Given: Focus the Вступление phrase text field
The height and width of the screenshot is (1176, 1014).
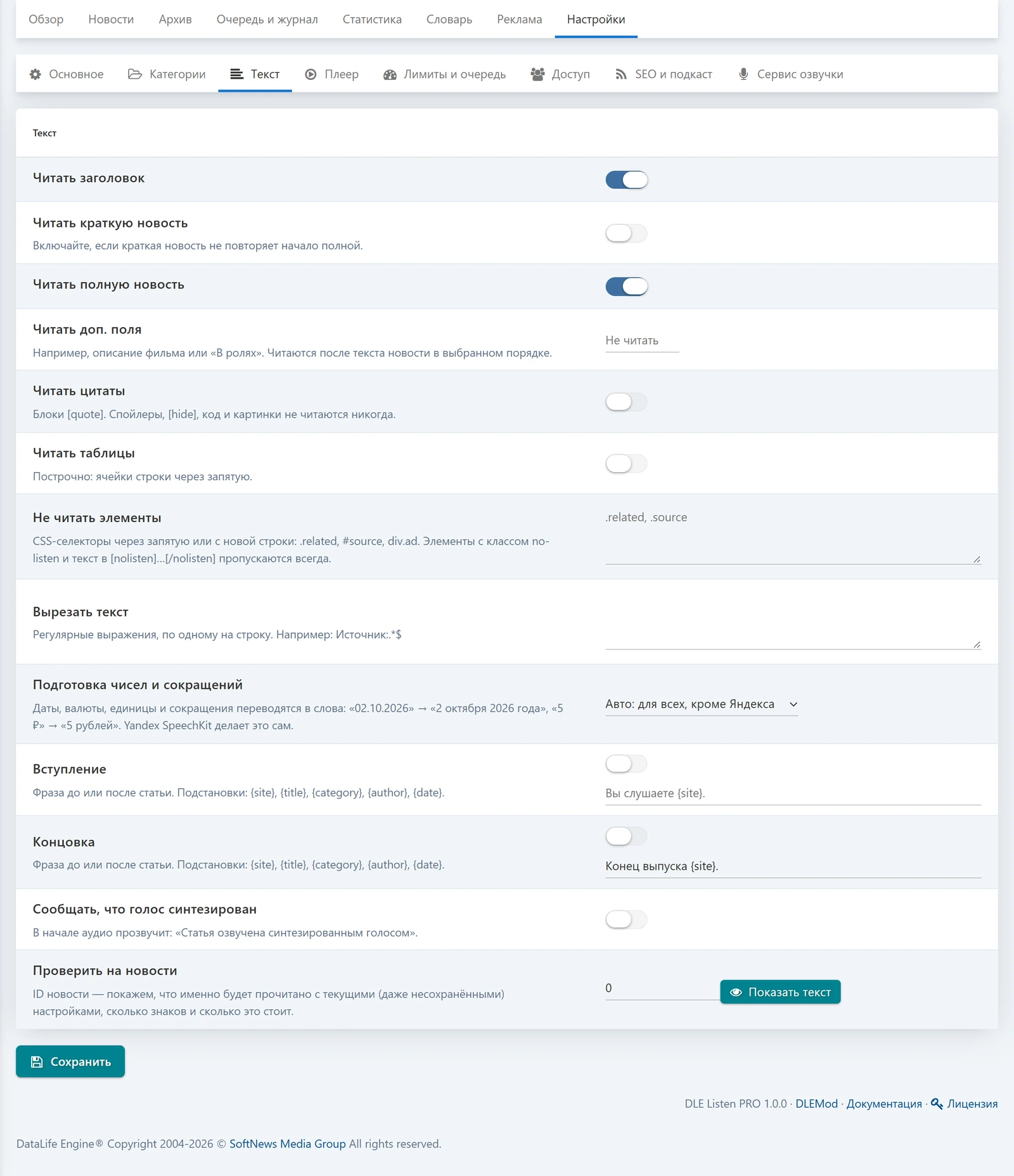Looking at the screenshot, I should [793, 793].
